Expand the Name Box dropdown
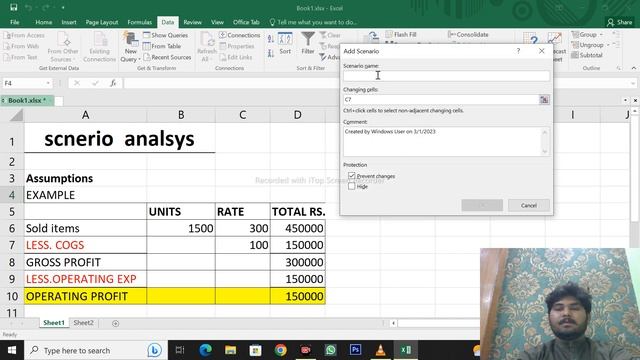The image size is (640, 360). click(48, 83)
